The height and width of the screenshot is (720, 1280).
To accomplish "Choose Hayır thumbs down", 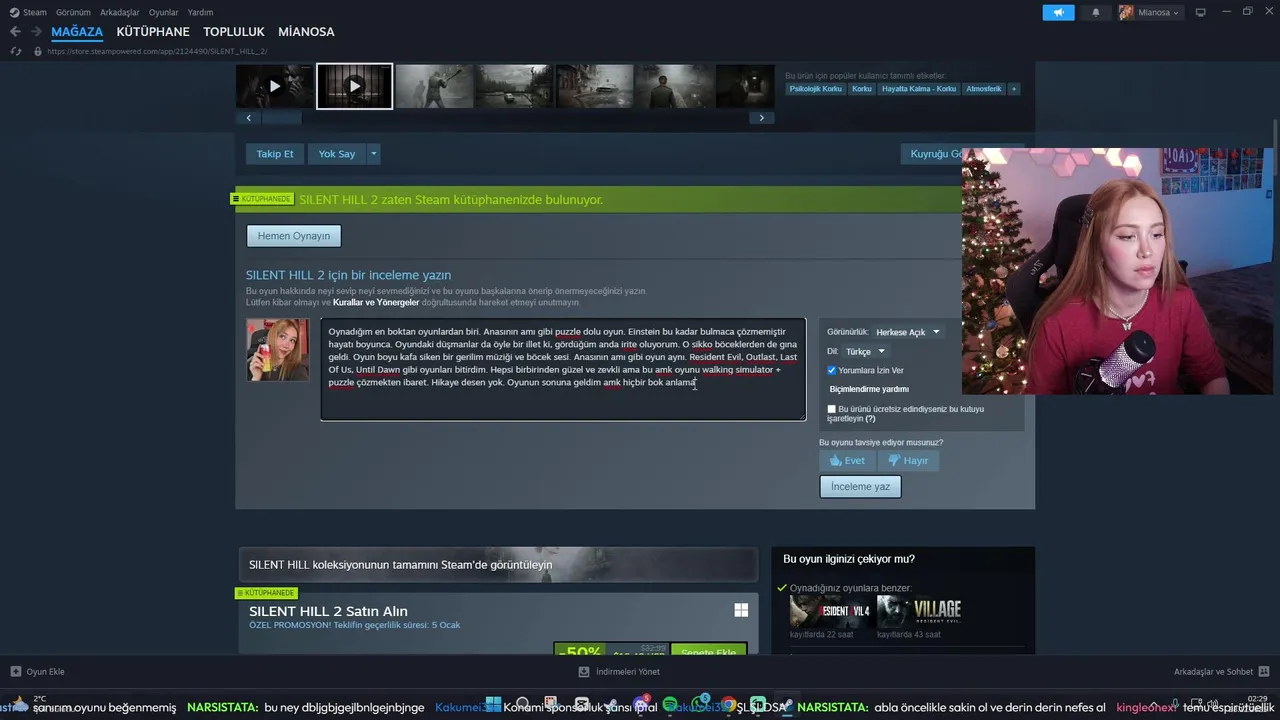I will [908, 461].
